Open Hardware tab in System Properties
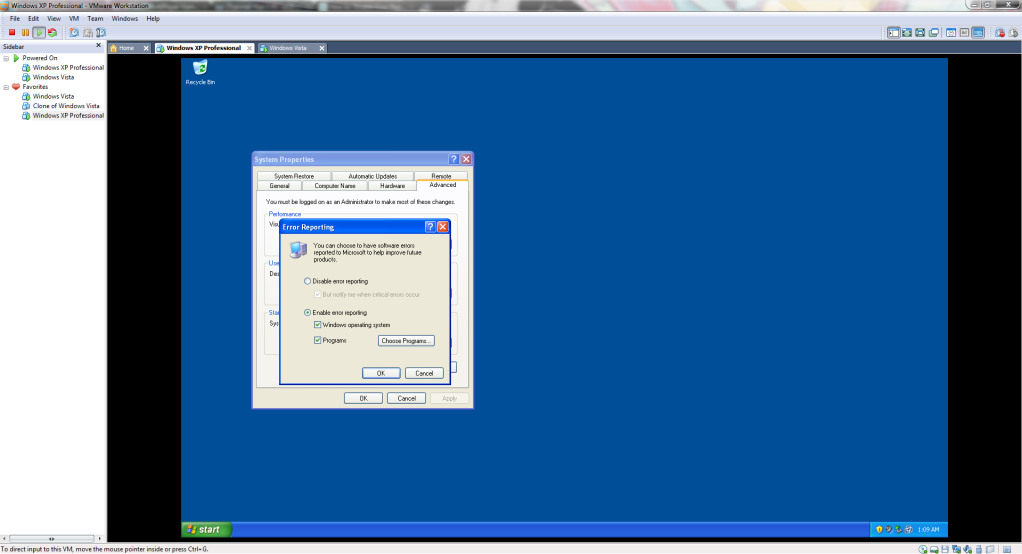 392,186
